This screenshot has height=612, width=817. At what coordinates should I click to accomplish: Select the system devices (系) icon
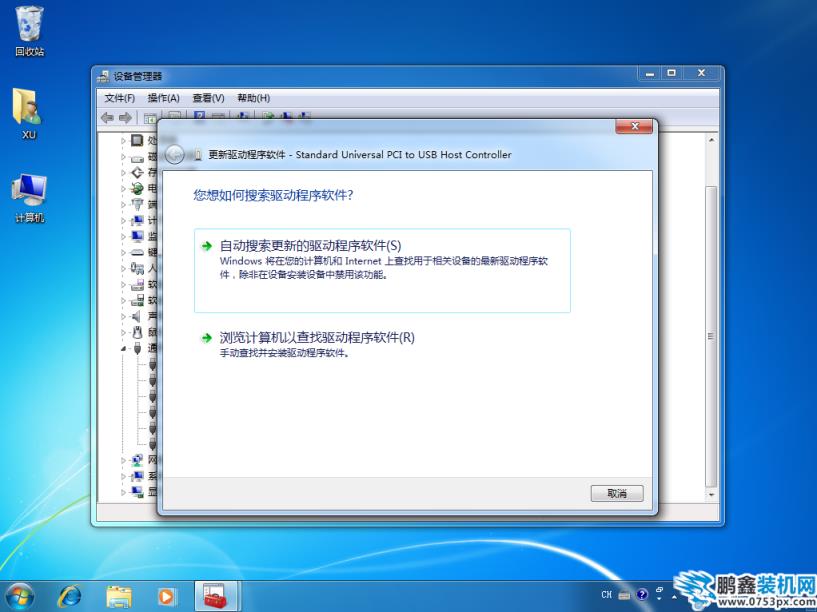tap(137, 476)
